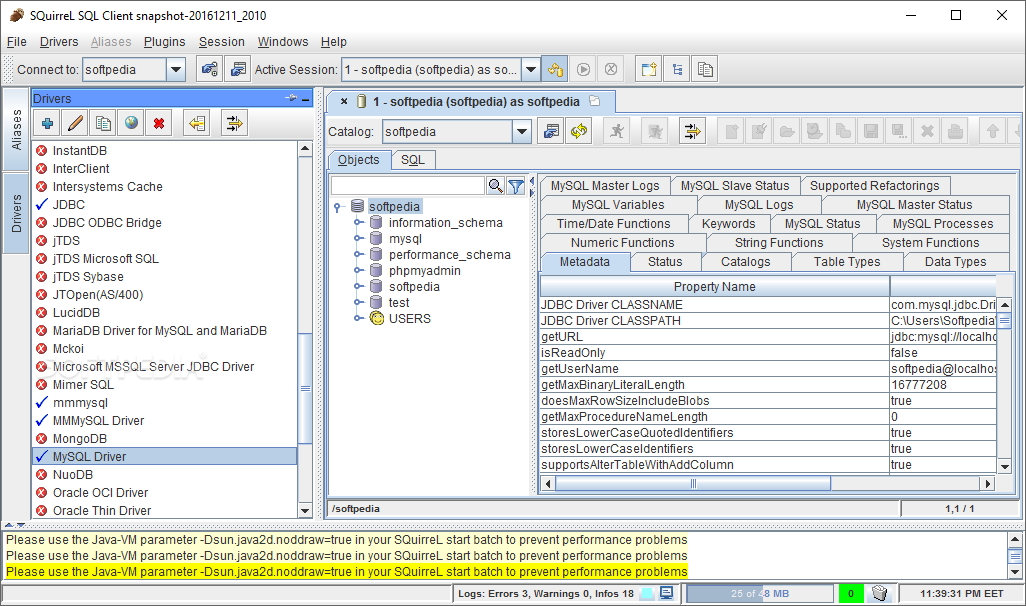Click the memory usage bar 25 of 48 MB
Image resolution: width=1026 pixels, height=606 pixels.
[x=760, y=594]
